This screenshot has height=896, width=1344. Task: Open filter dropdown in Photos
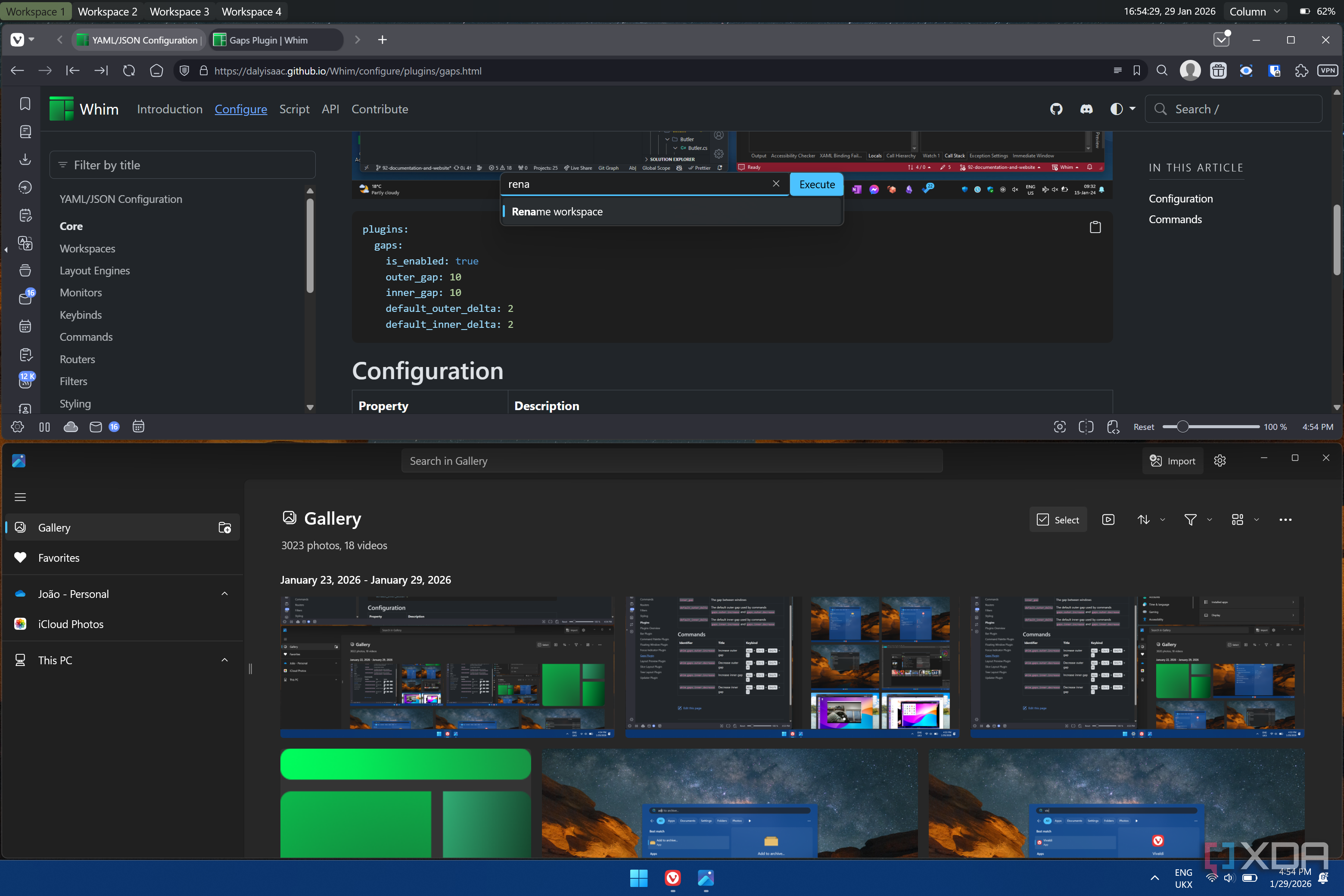click(1197, 520)
